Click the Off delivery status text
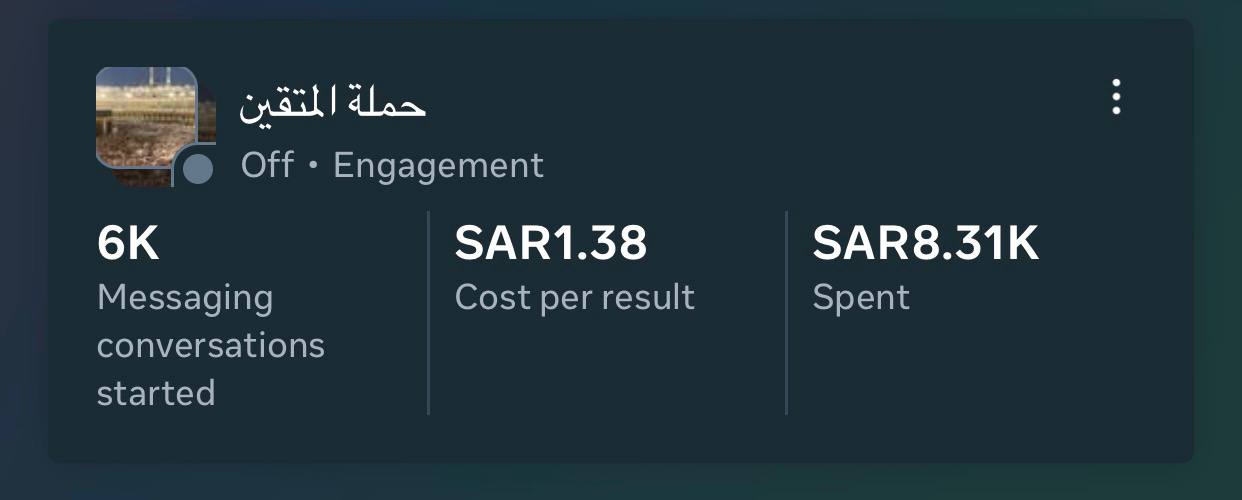 coord(267,165)
